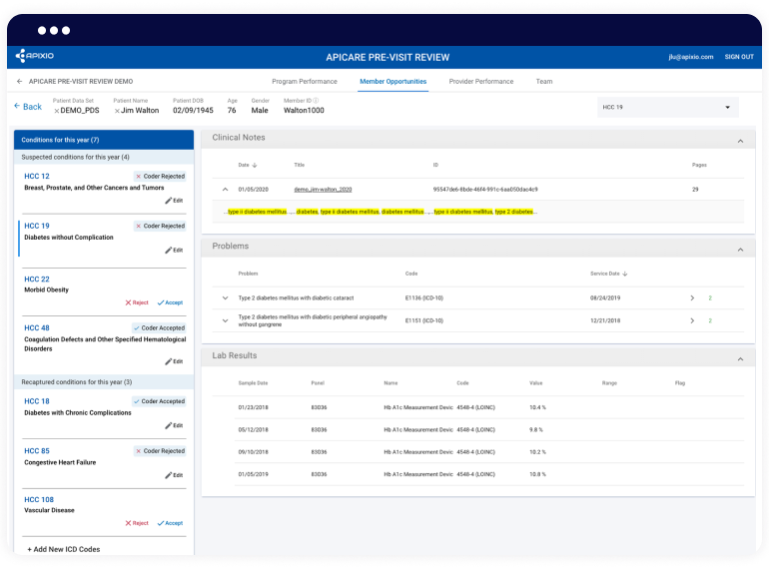Click SIGN OUT
This screenshot has width=769, height=569.
point(739,57)
